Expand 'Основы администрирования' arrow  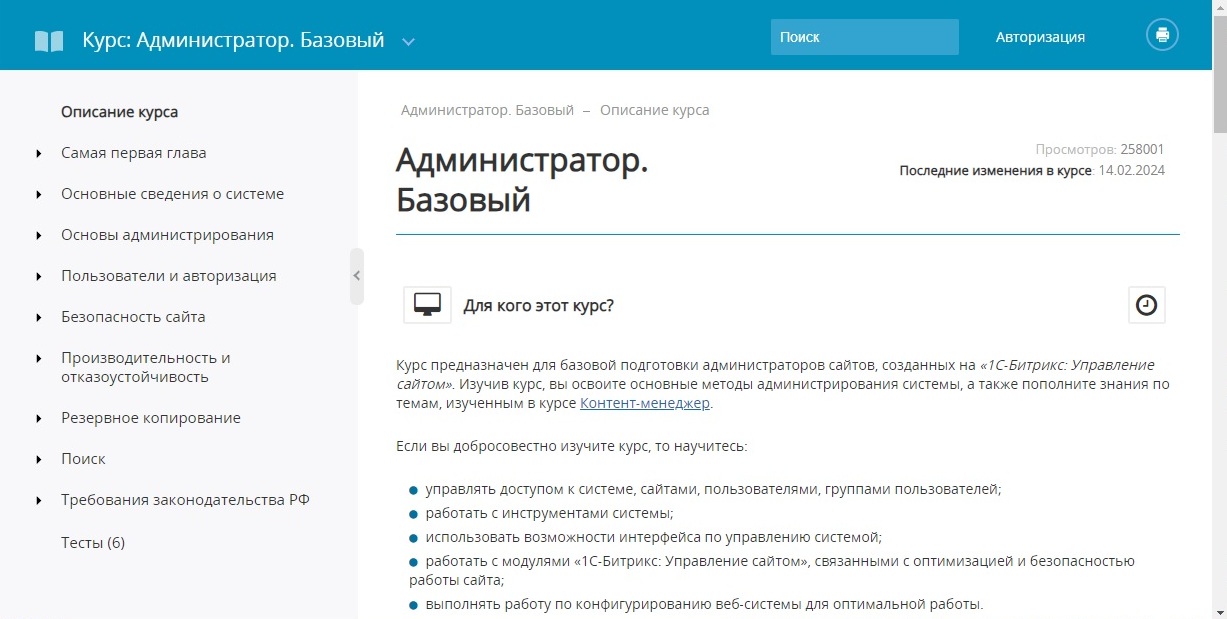[x=38, y=236]
